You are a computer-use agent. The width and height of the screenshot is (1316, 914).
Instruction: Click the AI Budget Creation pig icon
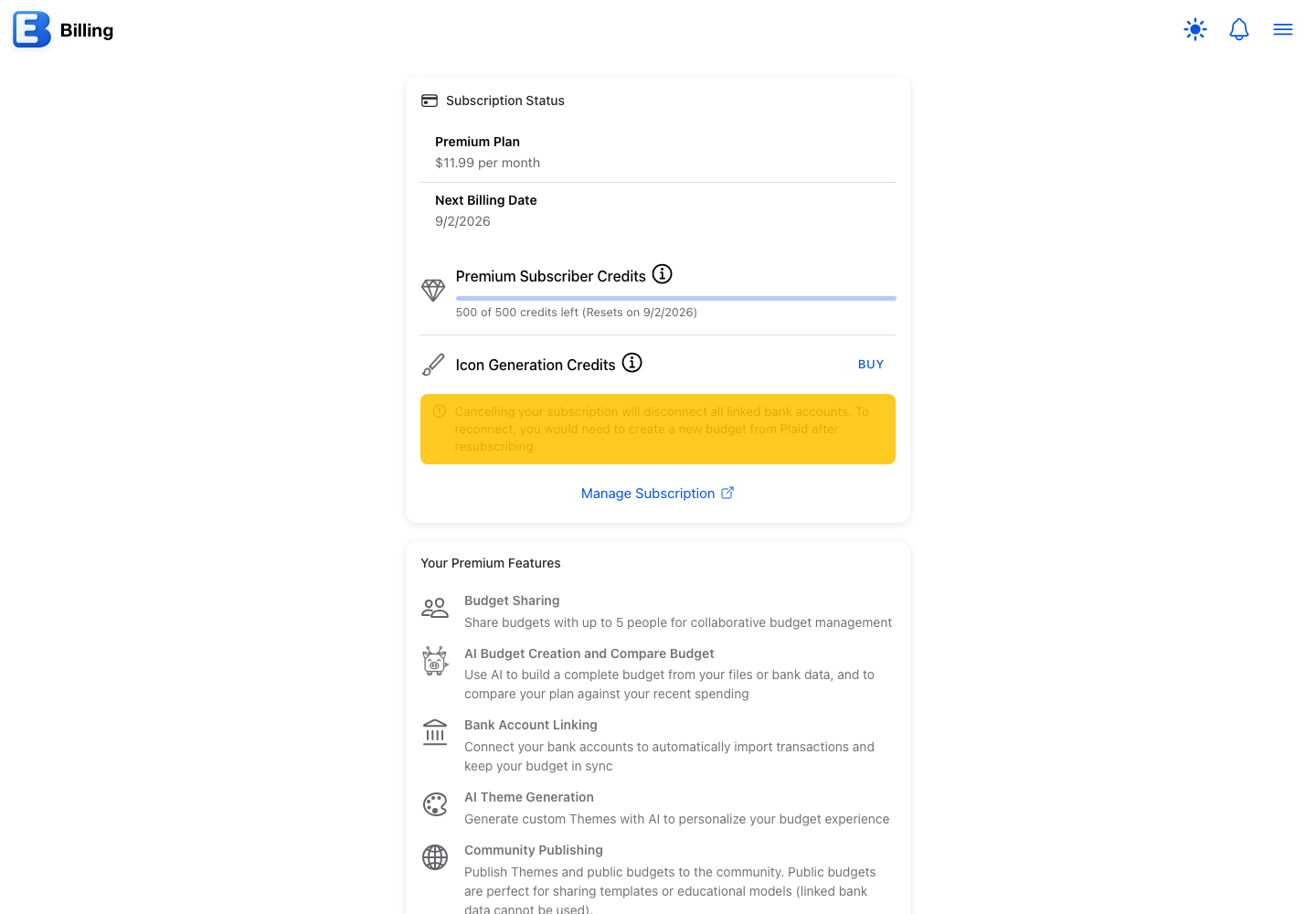[x=435, y=661]
